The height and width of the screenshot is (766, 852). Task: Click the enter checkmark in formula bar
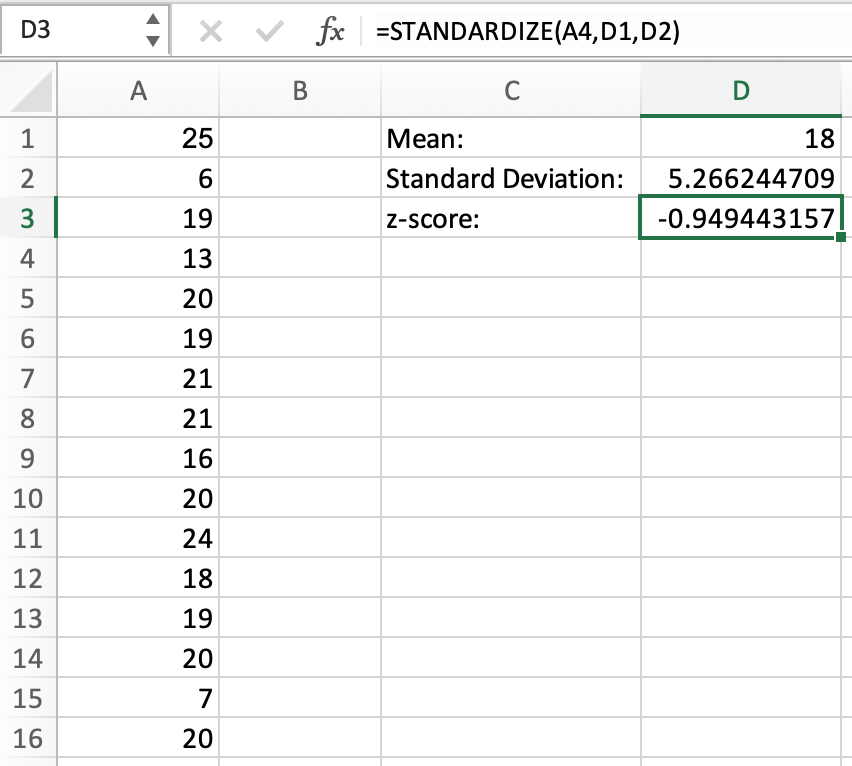click(268, 32)
